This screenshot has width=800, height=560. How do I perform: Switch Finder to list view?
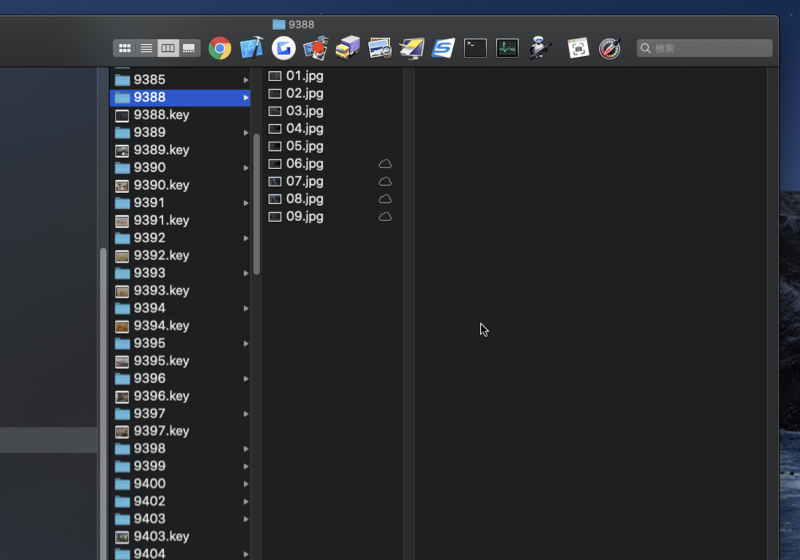pos(146,48)
